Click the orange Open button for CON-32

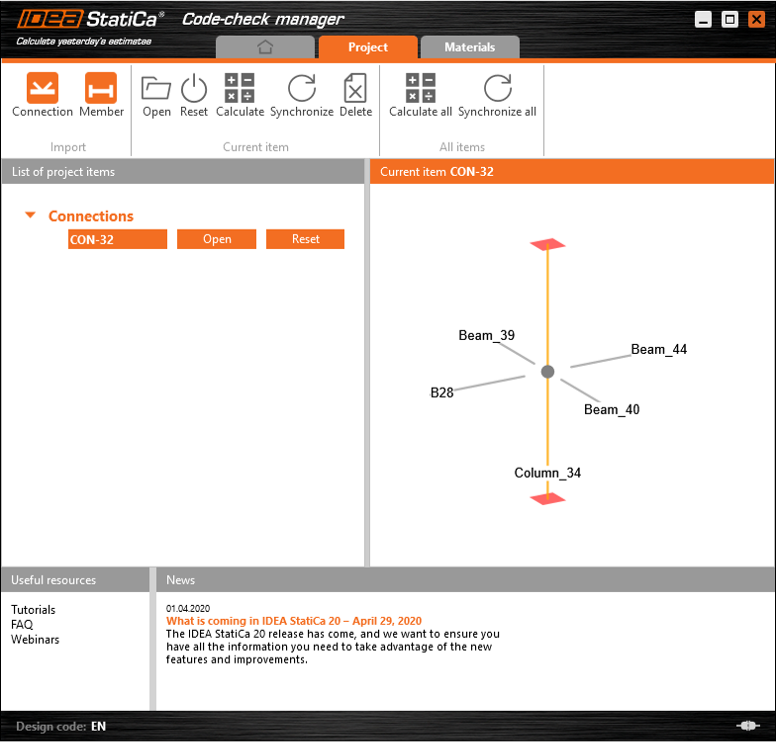pos(217,239)
